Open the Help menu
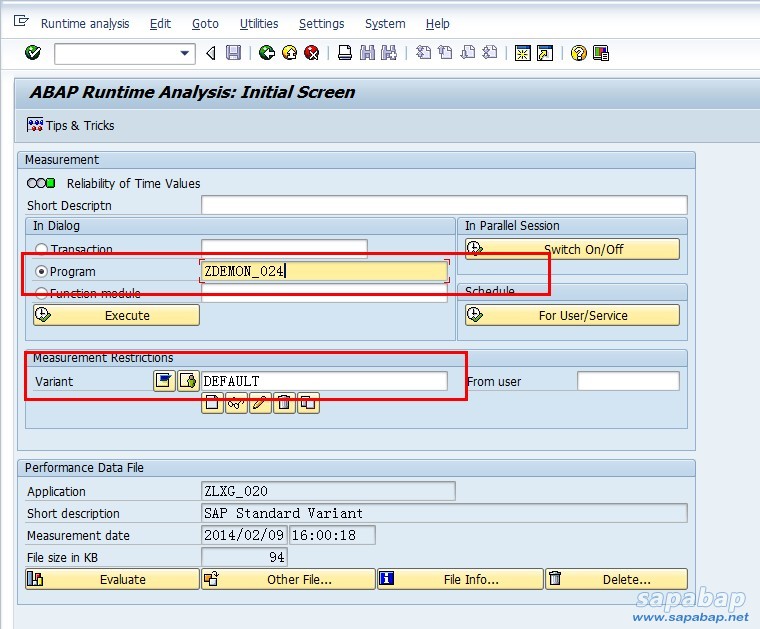The image size is (760, 629). (438, 24)
